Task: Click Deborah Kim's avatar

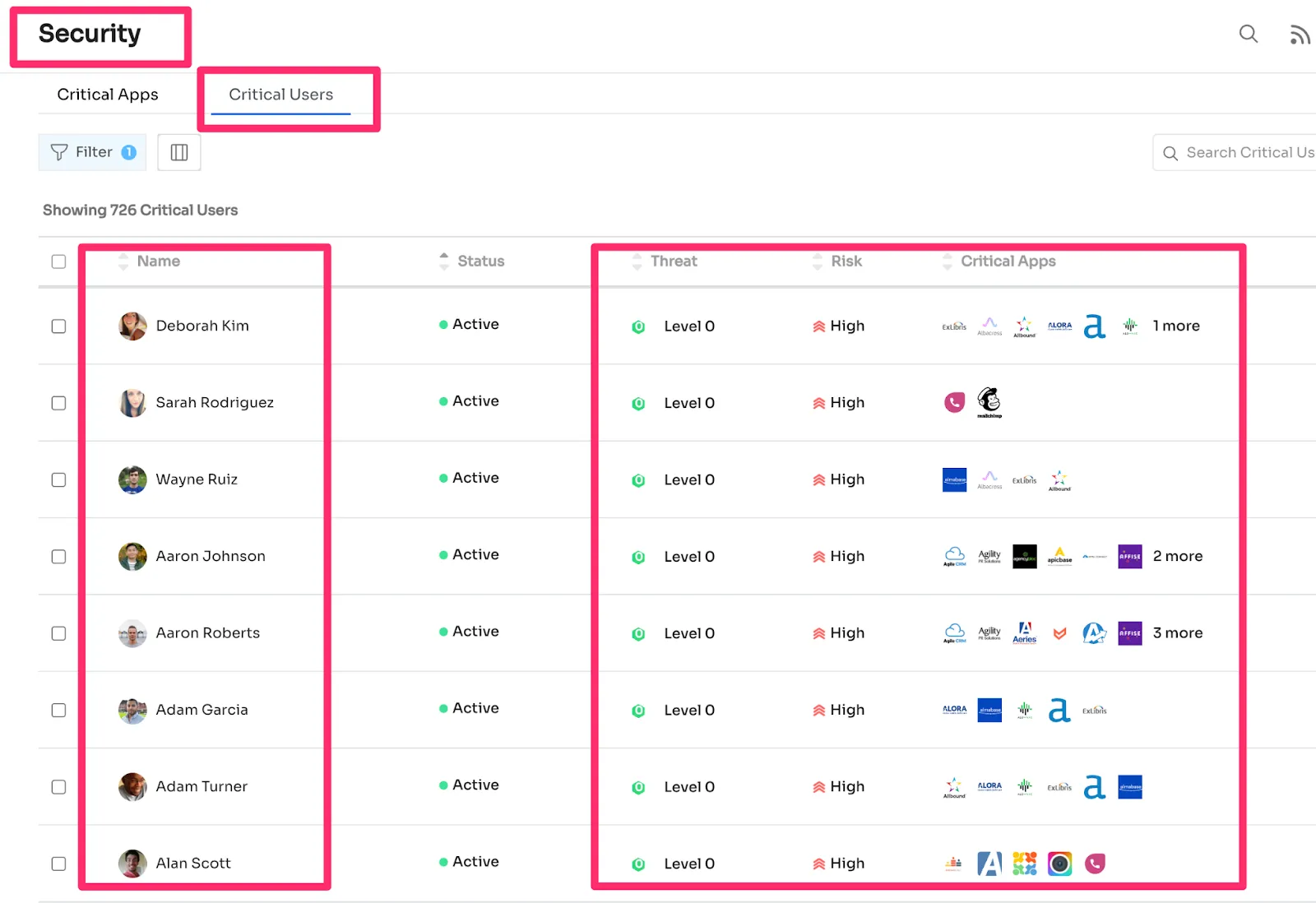Action: coord(132,326)
